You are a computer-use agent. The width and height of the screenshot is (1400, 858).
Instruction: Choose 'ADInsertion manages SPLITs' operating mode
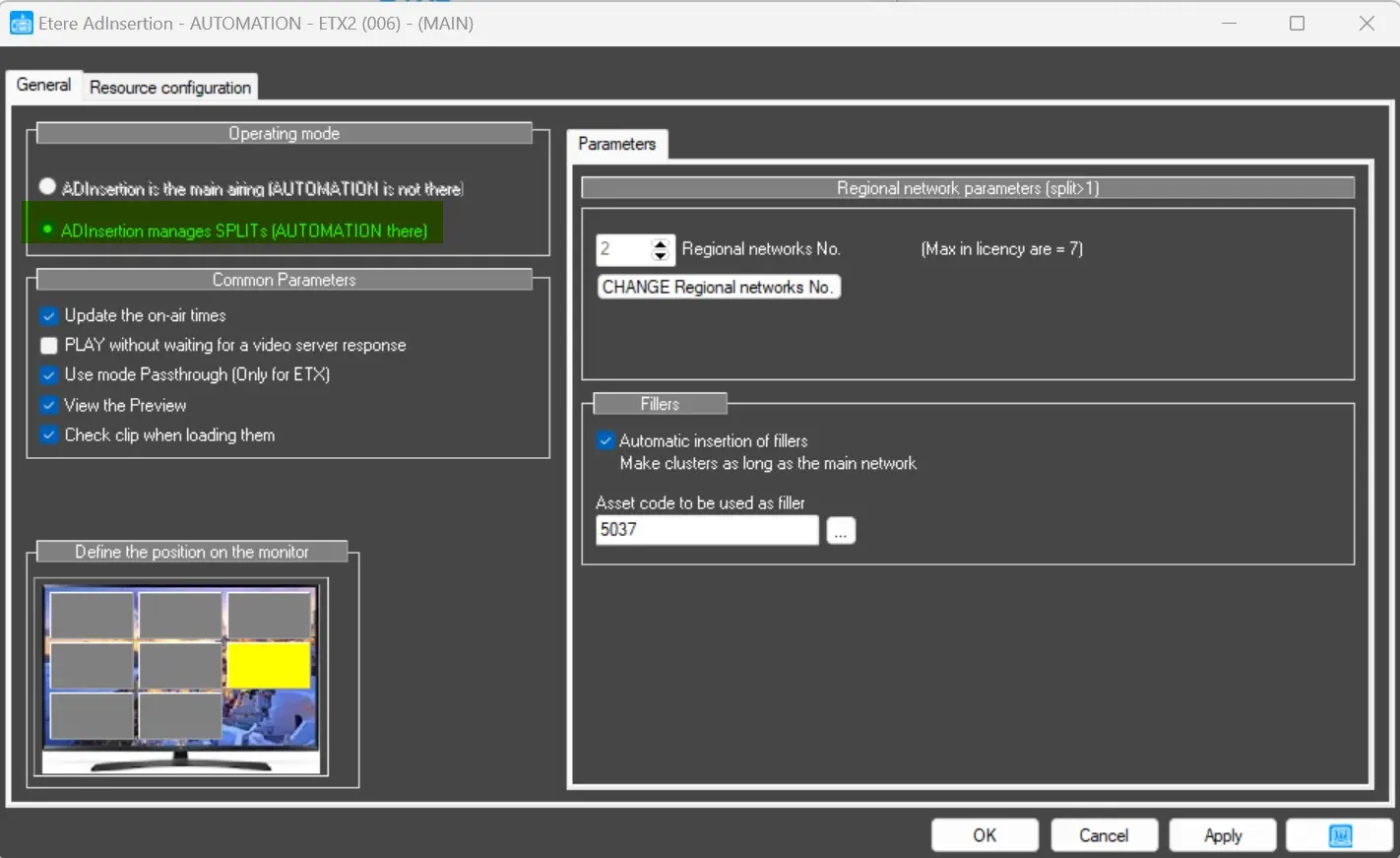(x=47, y=231)
